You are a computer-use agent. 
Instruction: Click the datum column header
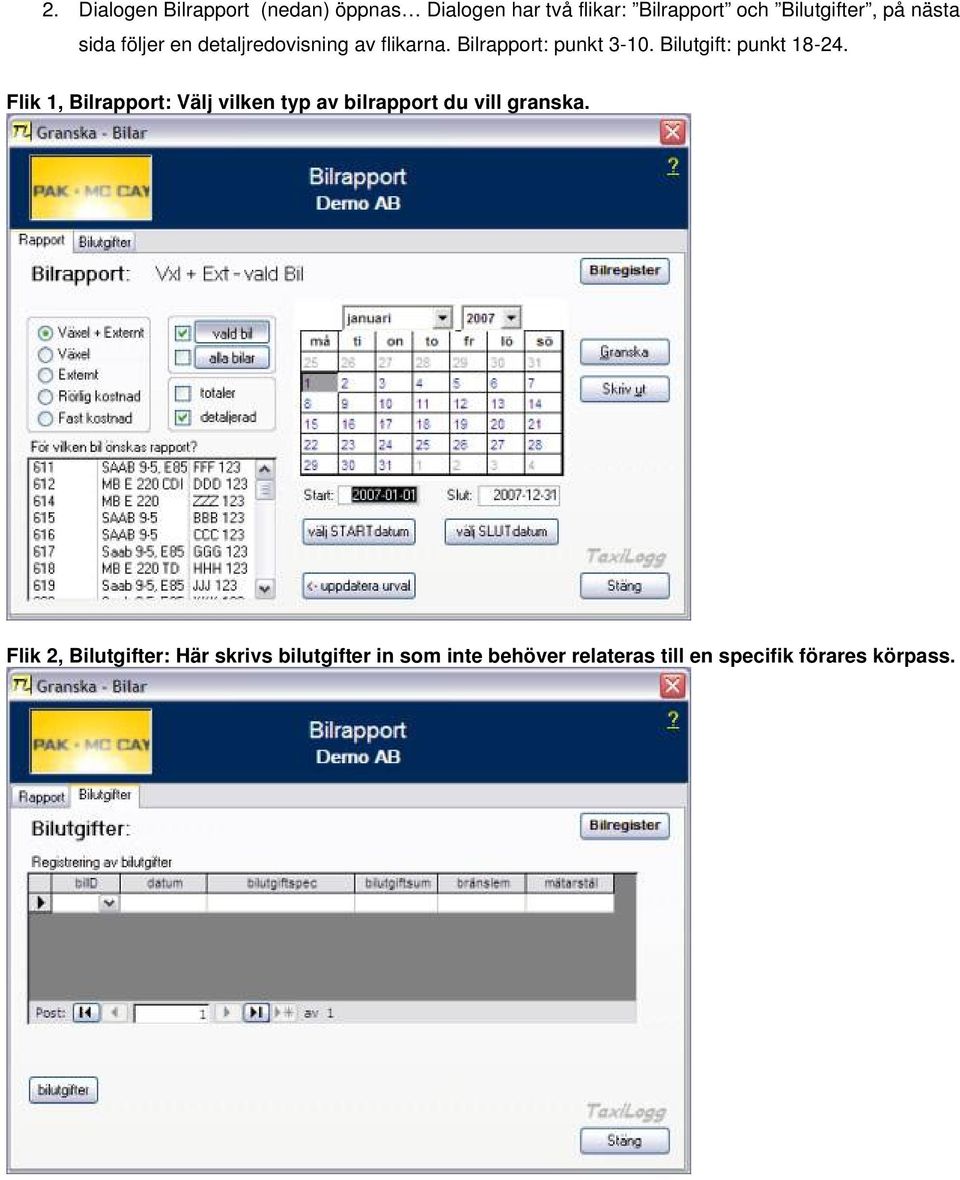tap(164, 883)
